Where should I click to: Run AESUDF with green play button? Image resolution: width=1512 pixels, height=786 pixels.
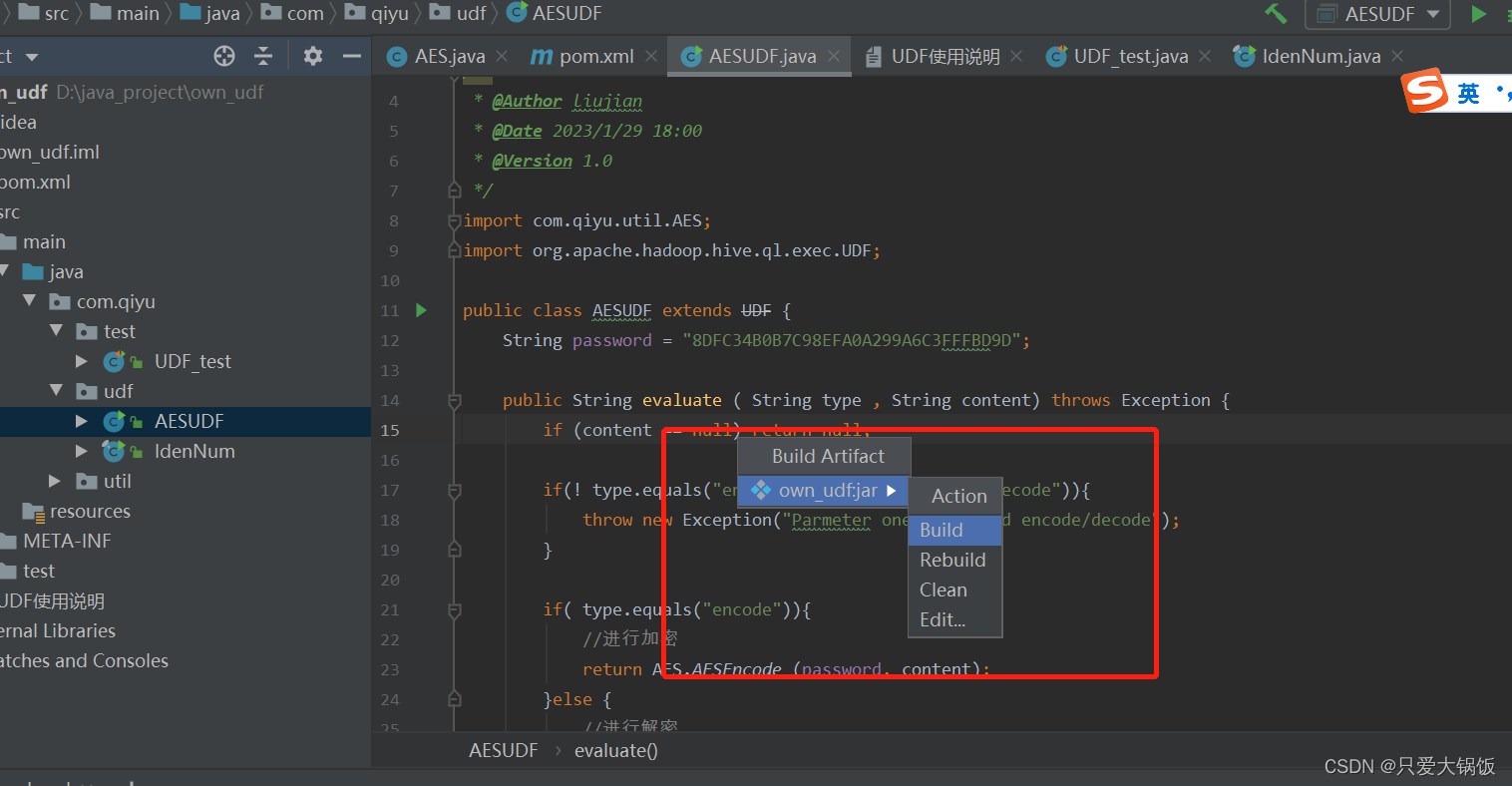pyautogui.click(x=1479, y=14)
